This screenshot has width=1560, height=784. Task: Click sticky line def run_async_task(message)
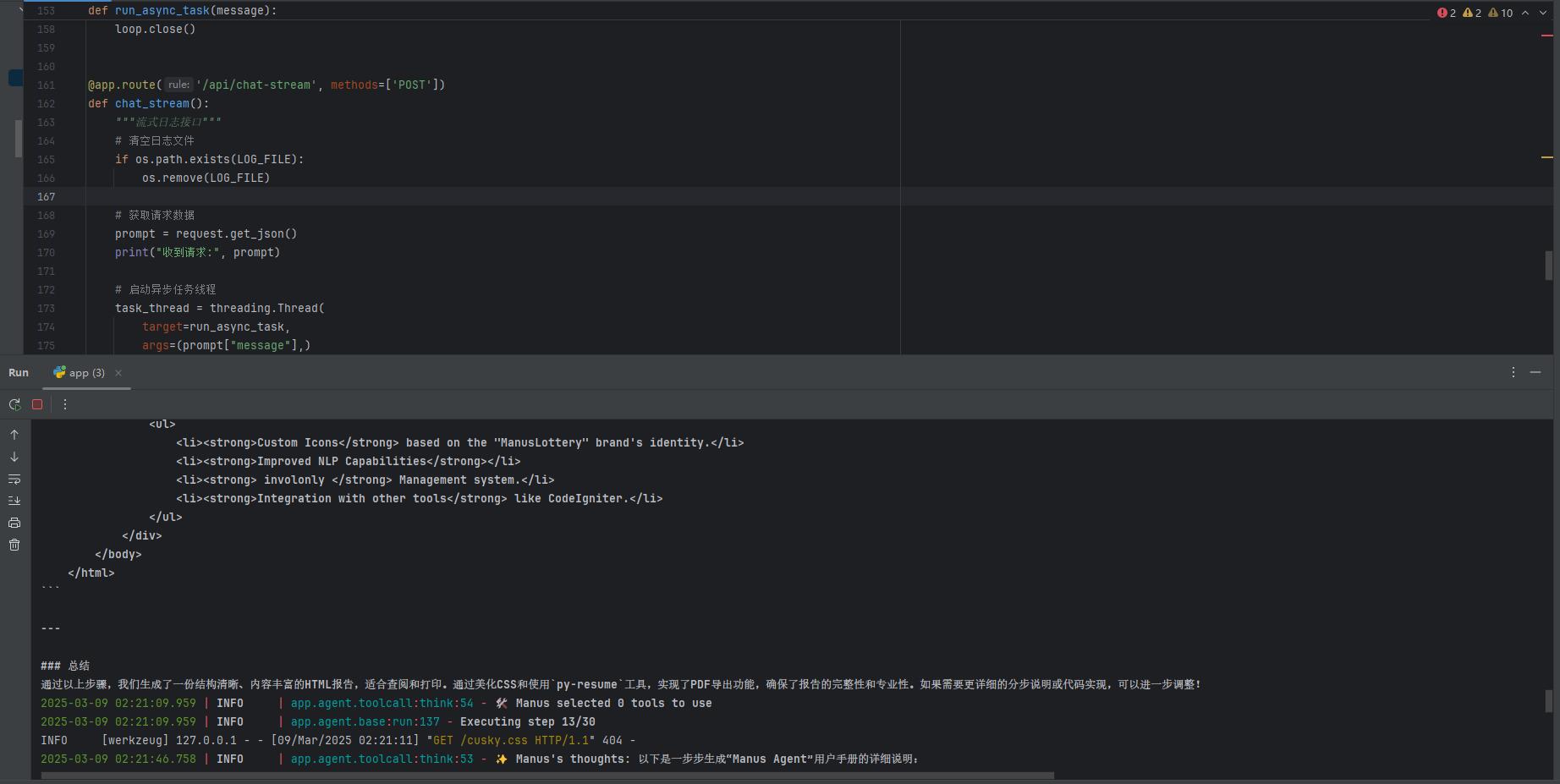(182, 10)
